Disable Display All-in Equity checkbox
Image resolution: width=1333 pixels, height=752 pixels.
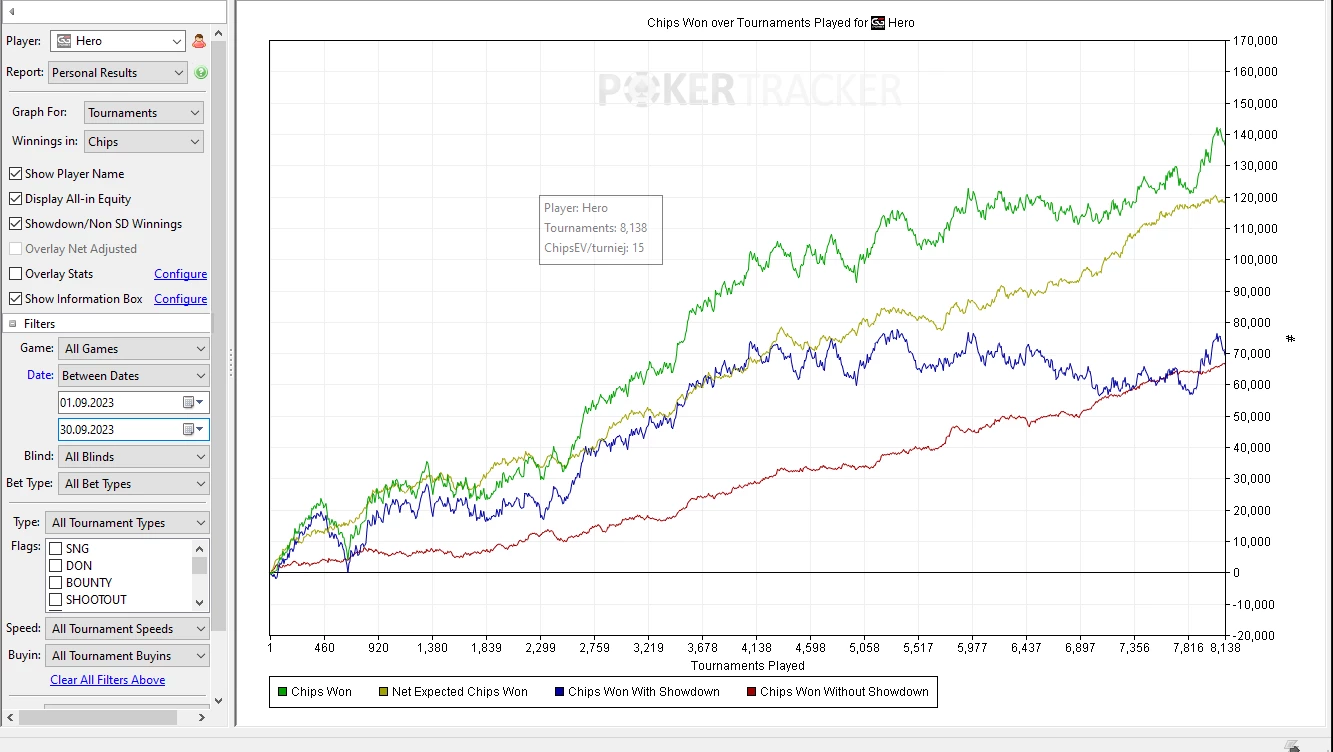(x=15, y=199)
